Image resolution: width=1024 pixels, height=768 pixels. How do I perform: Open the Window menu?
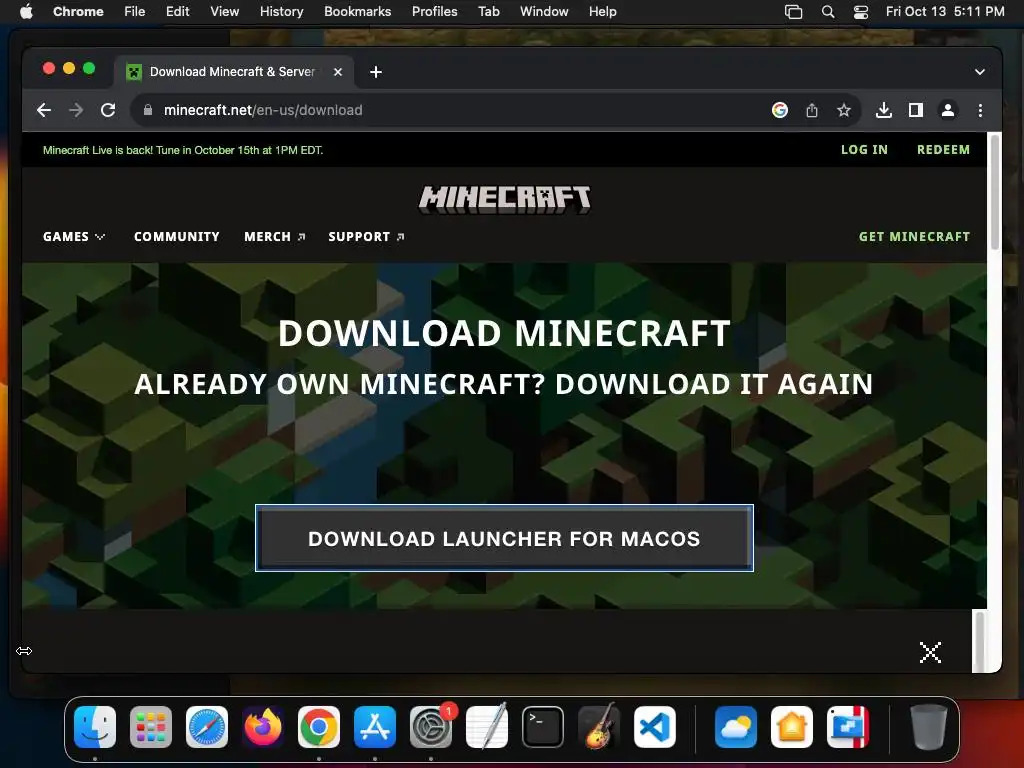point(544,12)
